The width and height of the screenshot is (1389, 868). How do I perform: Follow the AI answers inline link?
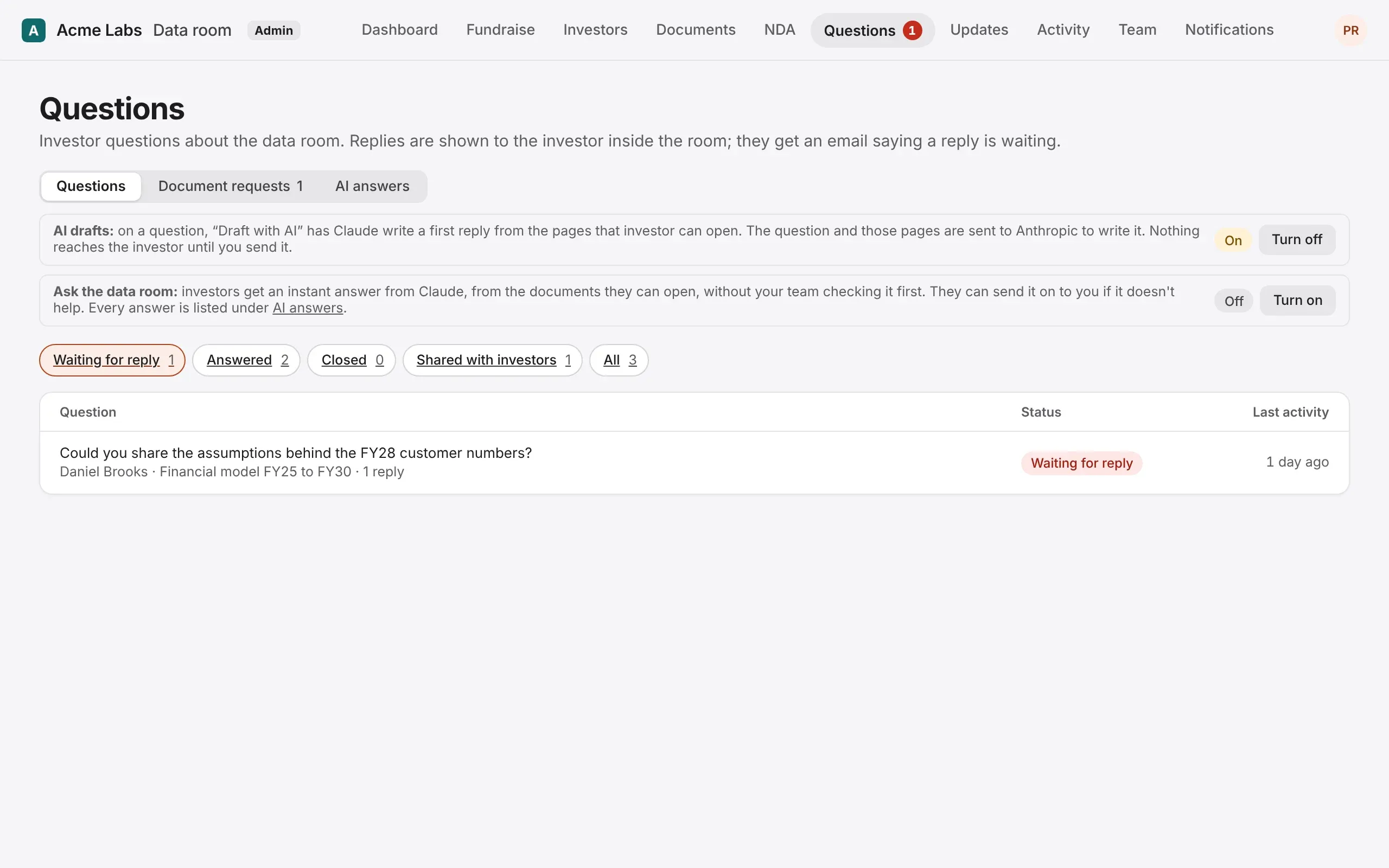click(308, 308)
